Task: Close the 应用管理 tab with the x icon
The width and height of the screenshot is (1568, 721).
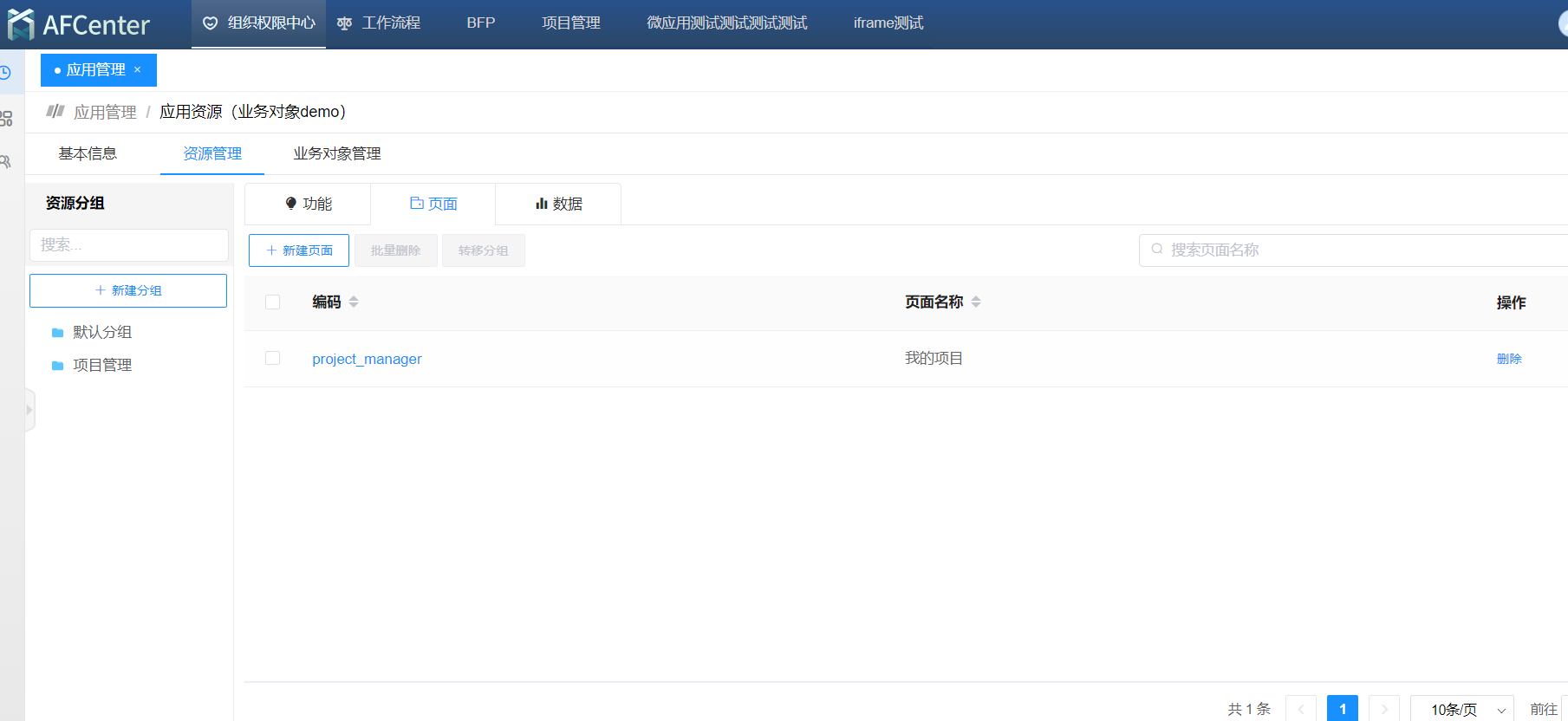Action: tap(137, 70)
